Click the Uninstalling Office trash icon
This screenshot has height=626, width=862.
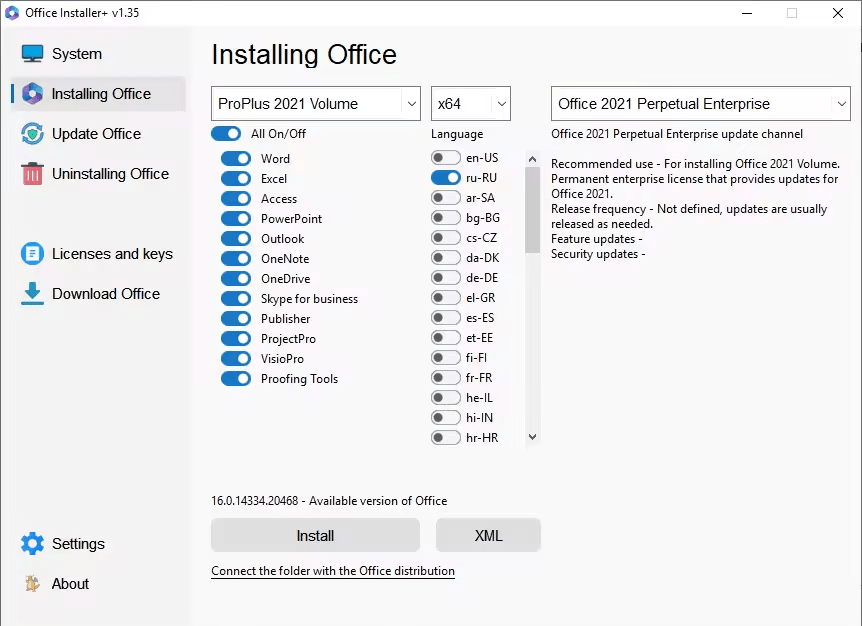[x=32, y=174]
